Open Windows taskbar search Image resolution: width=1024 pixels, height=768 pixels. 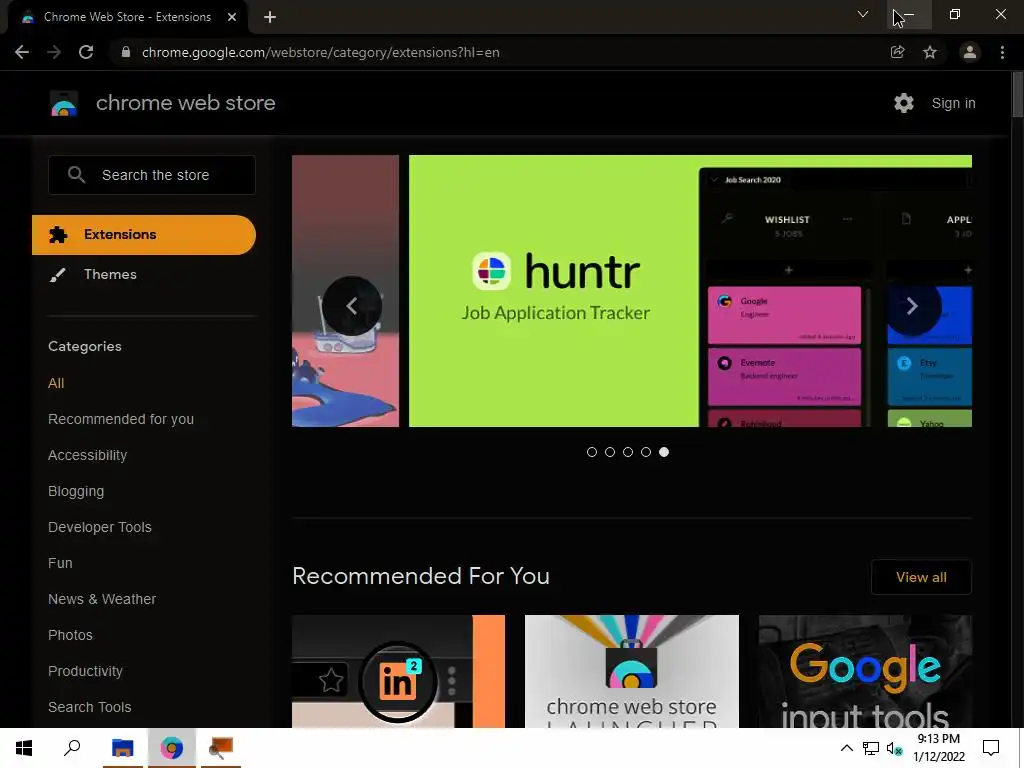coord(72,748)
